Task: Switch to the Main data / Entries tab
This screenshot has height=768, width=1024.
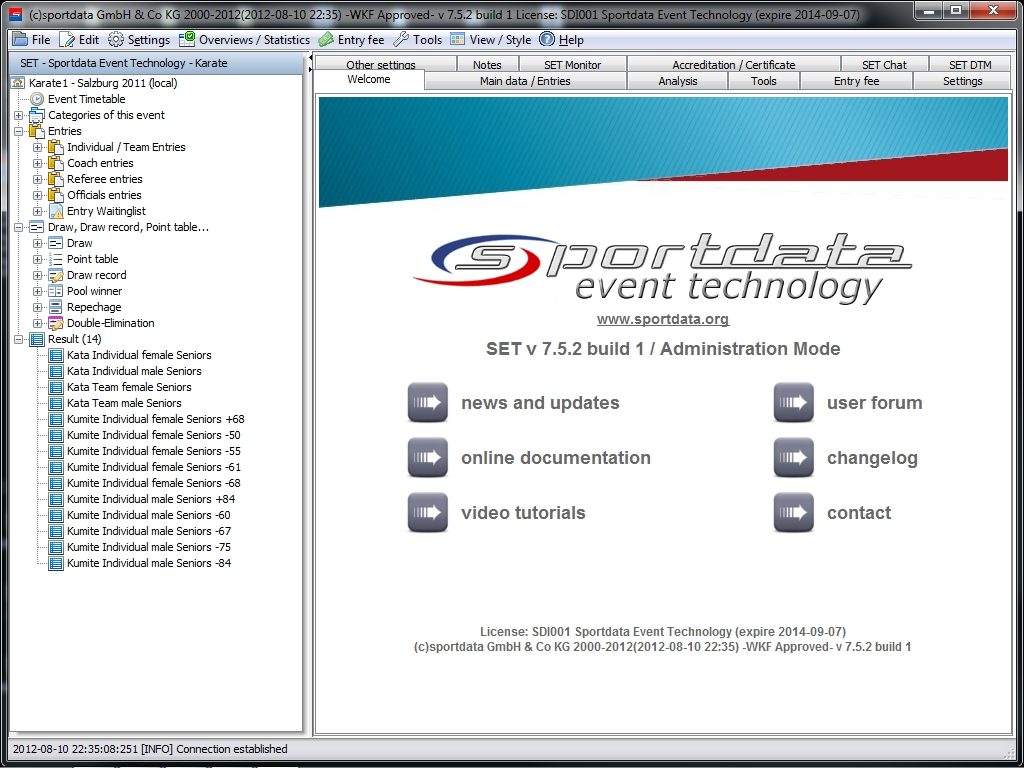Action: tap(525, 81)
